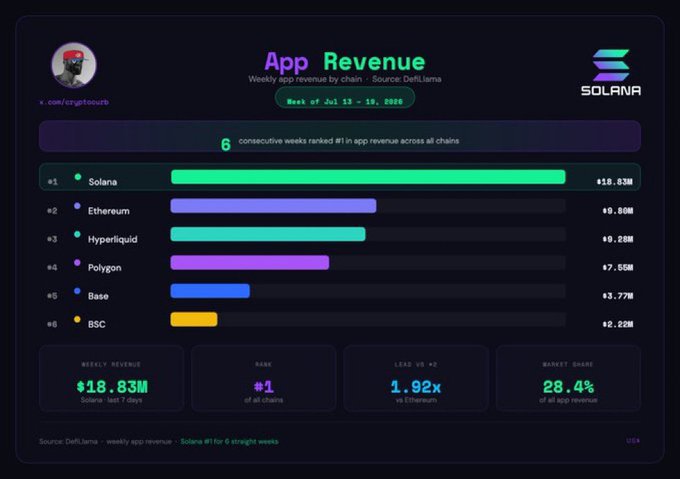Click 'Source: DefiLlama' in the subtitle
The height and width of the screenshot is (479, 680).
point(406,79)
